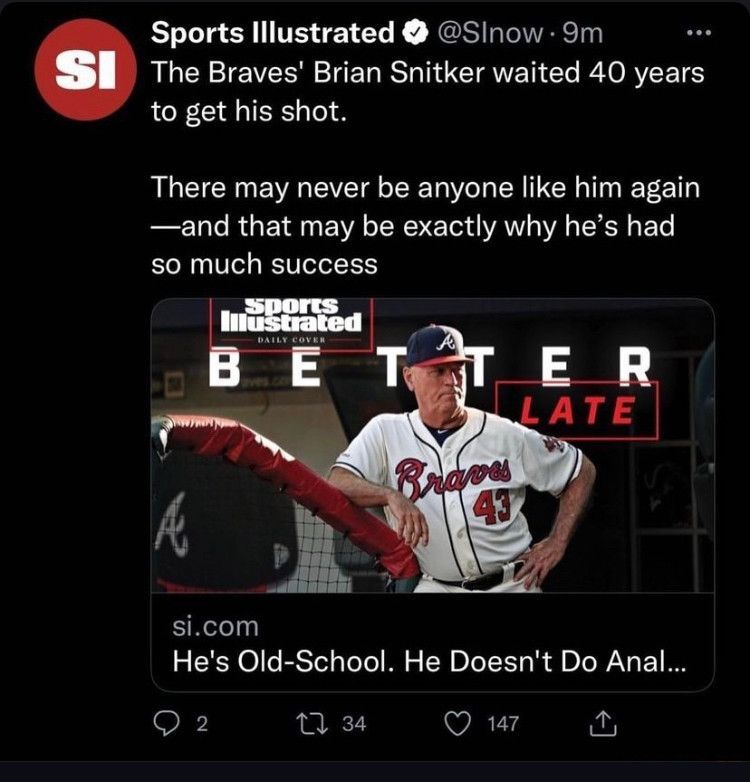This screenshot has width=750, height=782.
Task: Click the like count of 147
Action: (503, 724)
